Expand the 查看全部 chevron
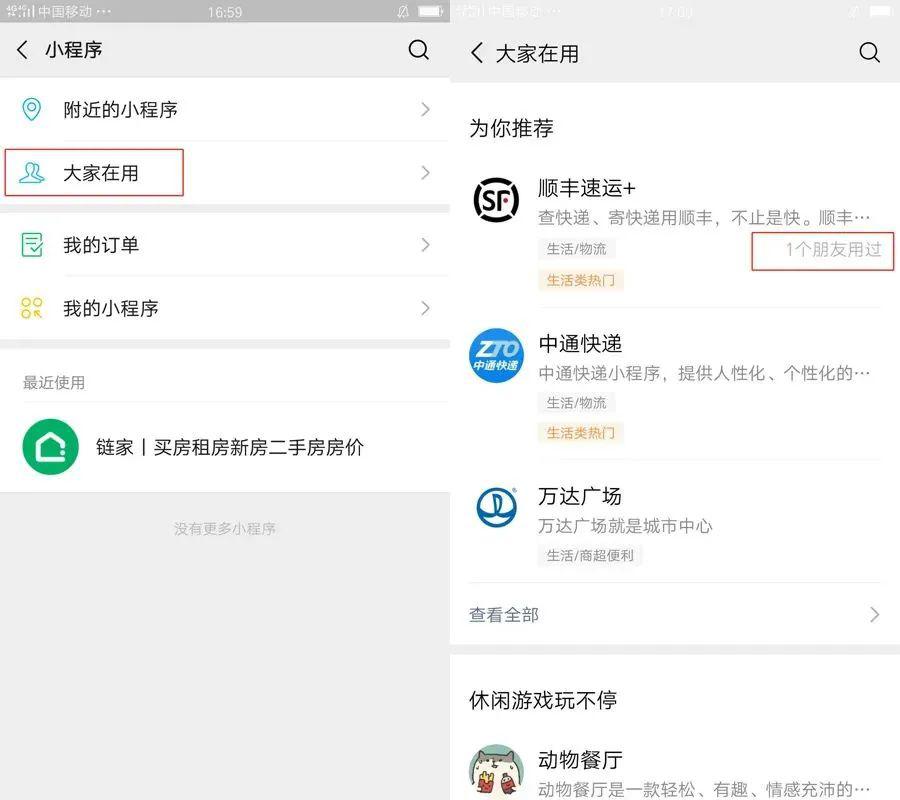This screenshot has width=900, height=800. coord(874,615)
